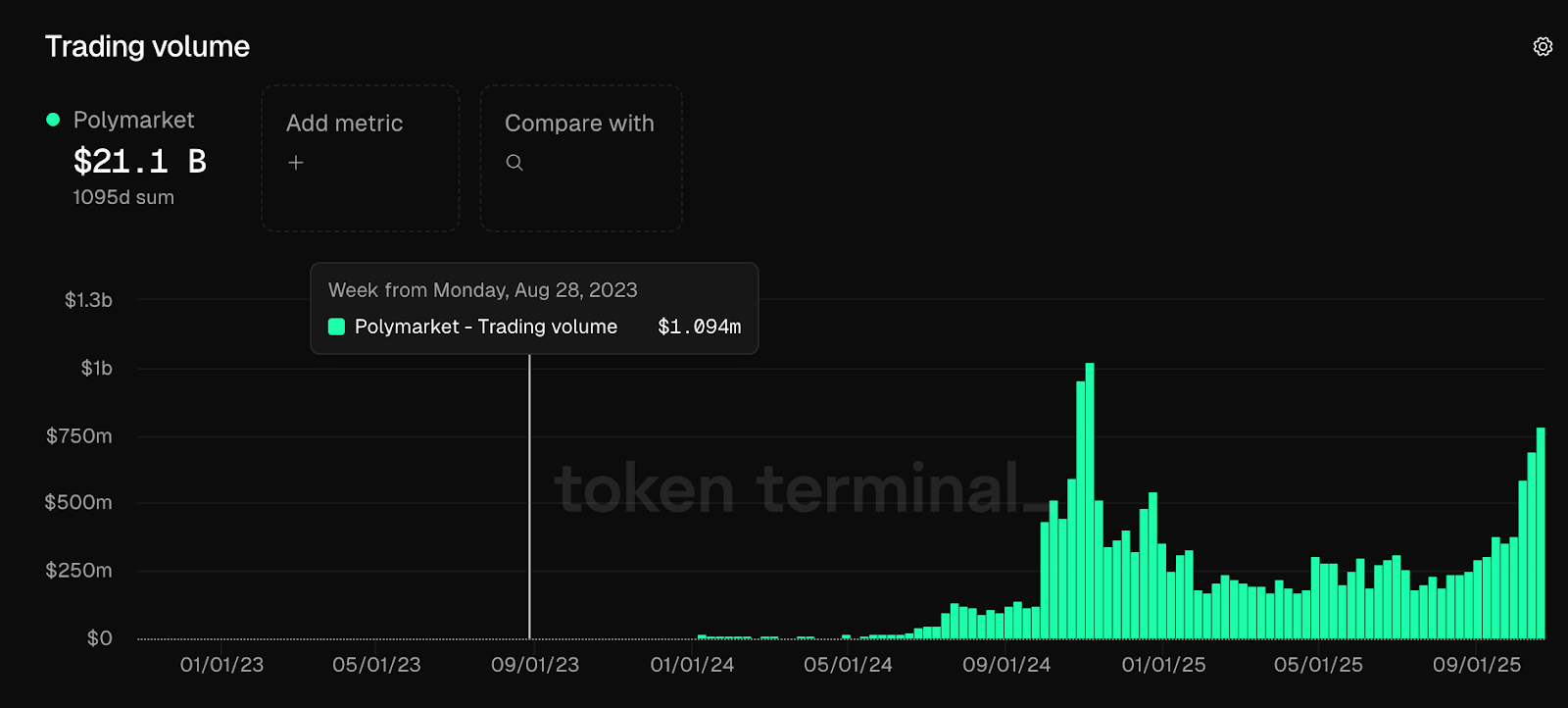The width and height of the screenshot is (1568, 708).
Task: Click the 09/01/23 x-axis label
Action: [535, 665]
